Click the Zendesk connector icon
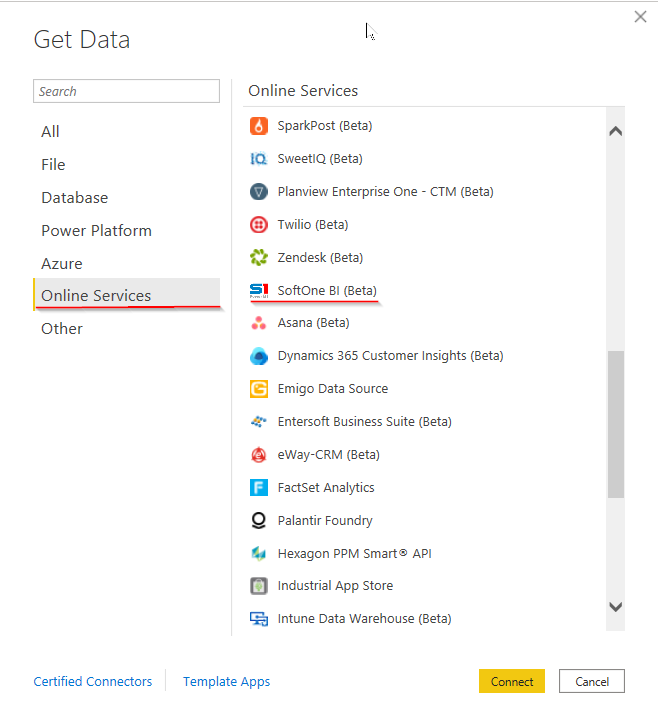The height and width of the screenshot is (725, 658). [259, 258]
